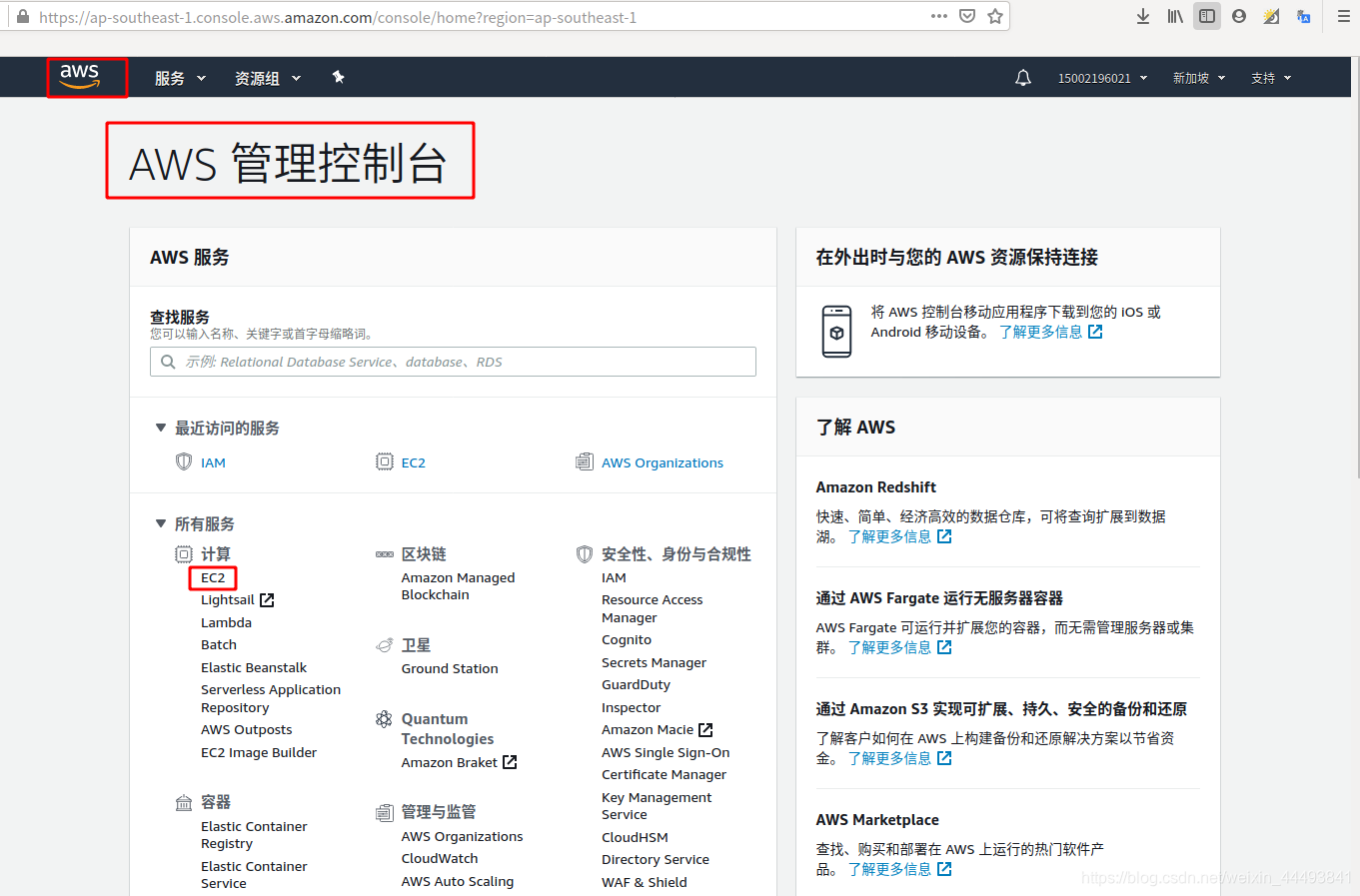Click the management and monitoring category icon
This screenshot has height=896, width=1360.
[385, 812]
